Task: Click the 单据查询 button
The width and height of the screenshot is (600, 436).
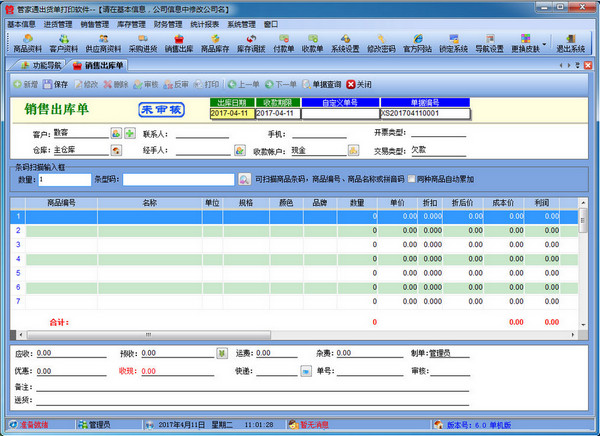Action: pyautogui.click(x=319, y=84)
